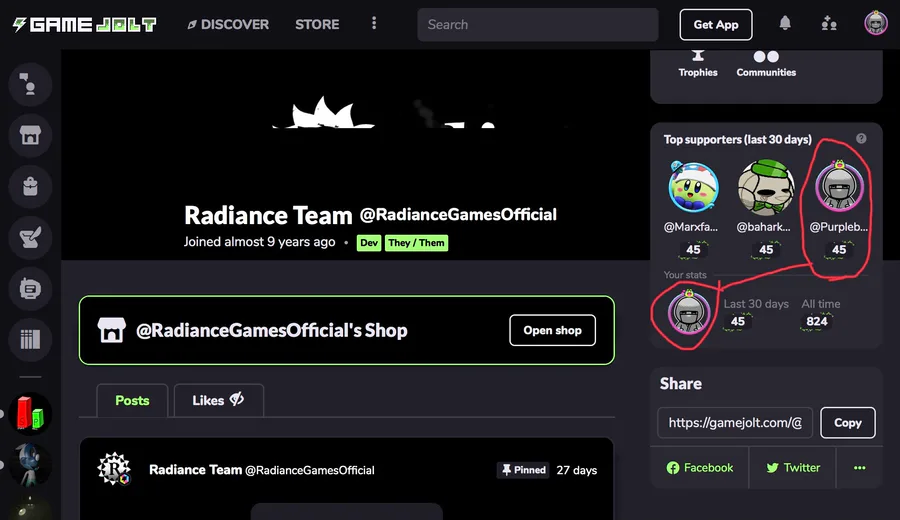This screenshot has height=520, width=900.
Task: Open the store sidebar icon
Action: click(30, 135)
